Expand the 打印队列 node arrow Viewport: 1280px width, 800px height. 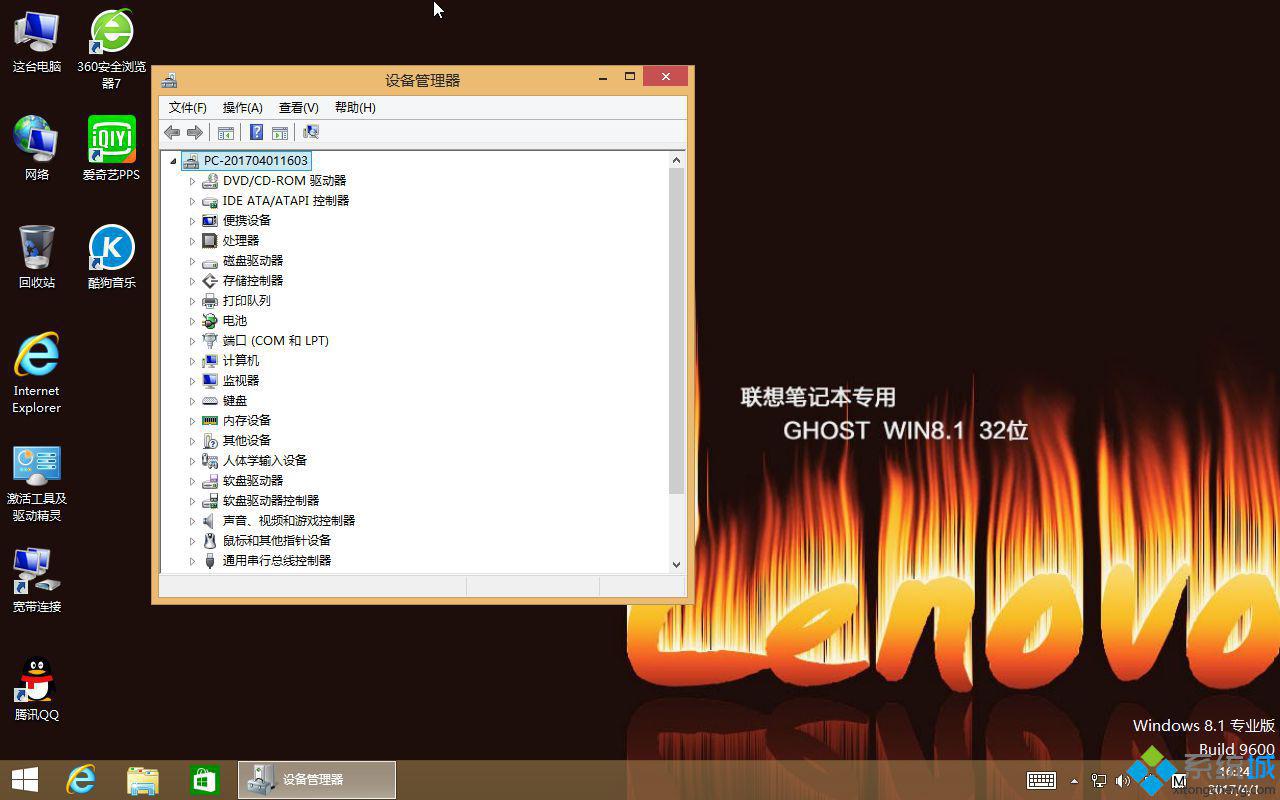coord(193,301)
